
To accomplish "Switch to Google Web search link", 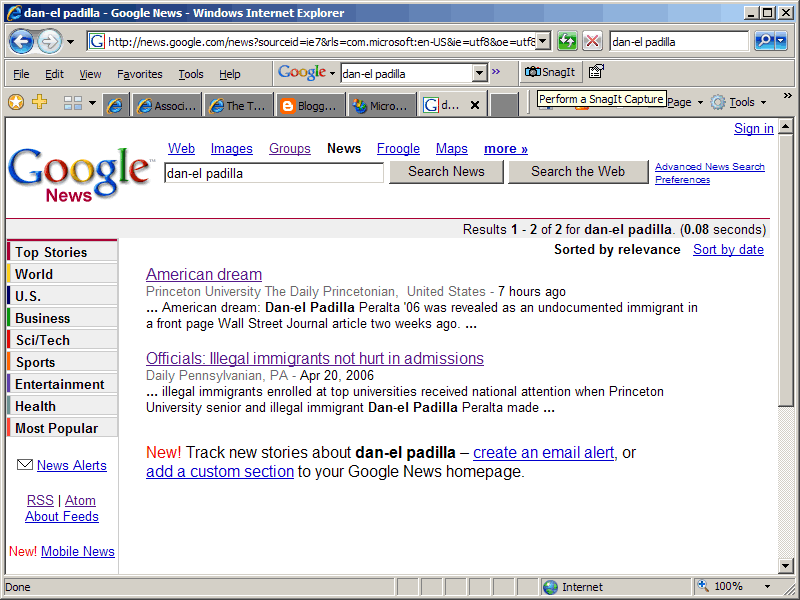I will pyautogui.click(x=181, y=148).
